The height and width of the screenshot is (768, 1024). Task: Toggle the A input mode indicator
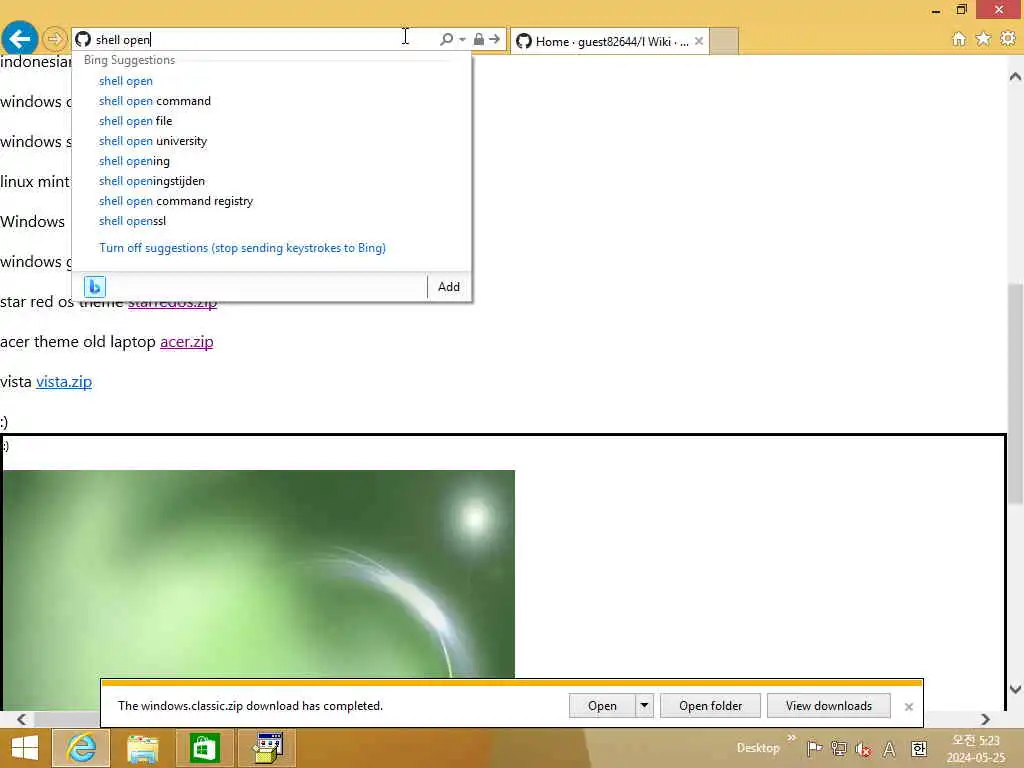[889, 749]
